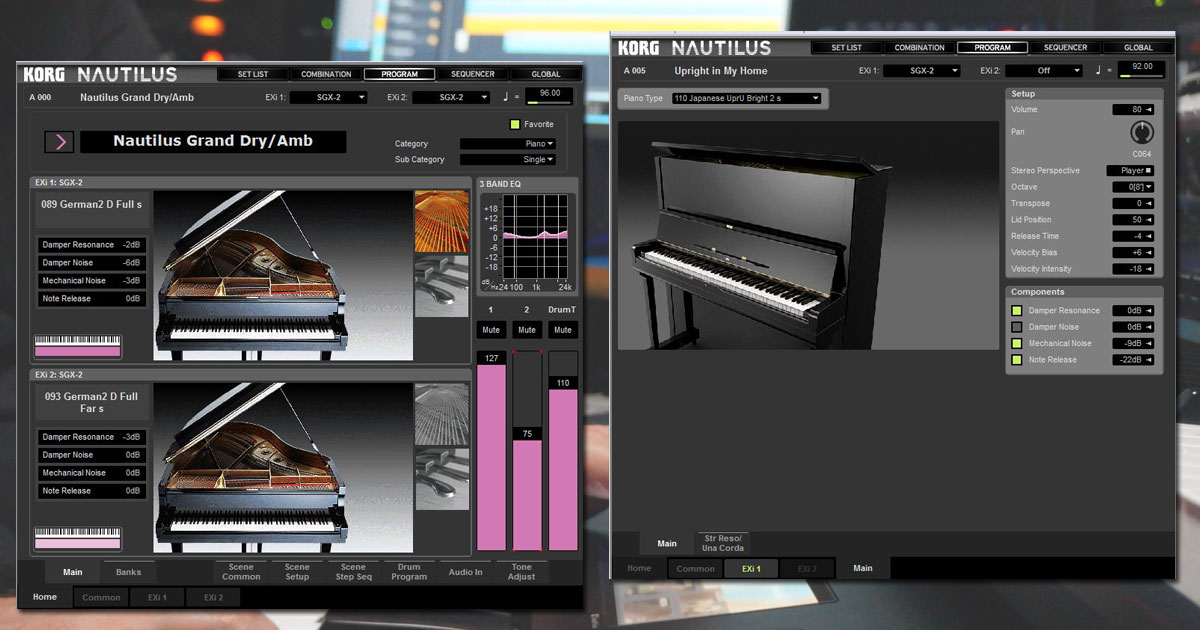1200x630 pixels.
Task: Click the program name Nautilus Grand Dry/Amb field
Action: (213, 142)
